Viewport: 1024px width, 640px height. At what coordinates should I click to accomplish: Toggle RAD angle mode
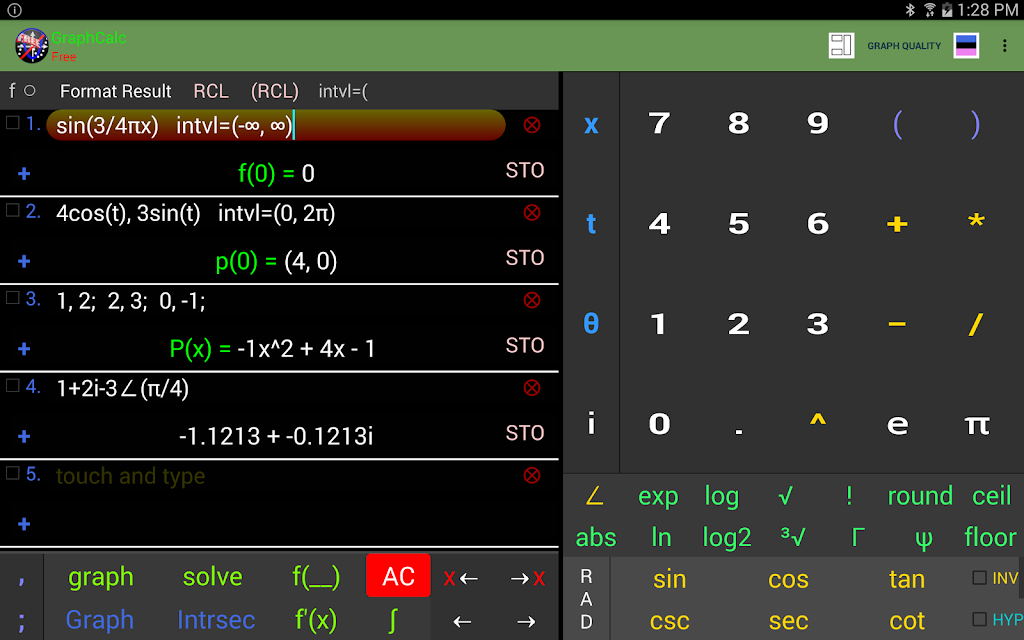click(586, 599)
